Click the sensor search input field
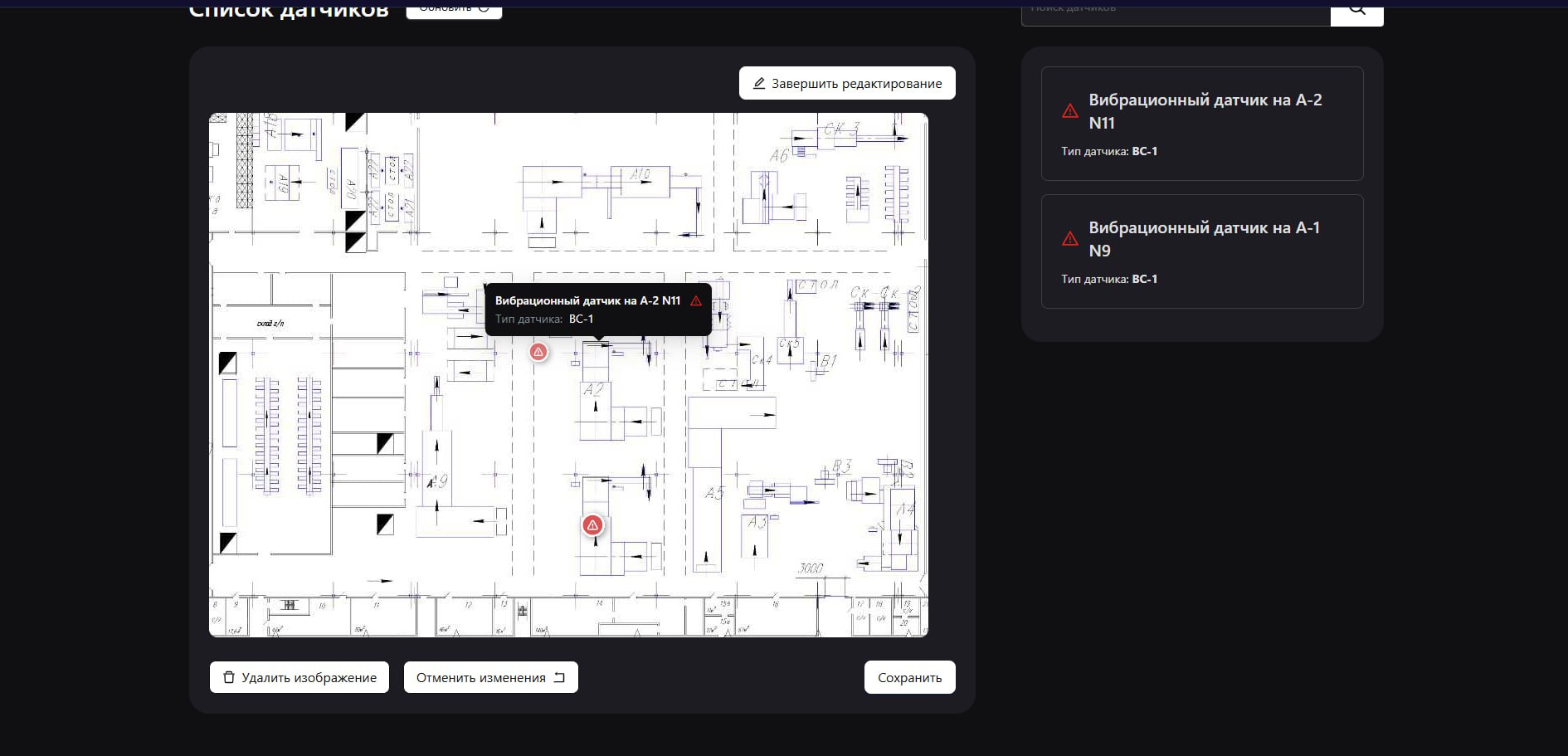This screenshot has height=756, width=1568. [1176, 12]
